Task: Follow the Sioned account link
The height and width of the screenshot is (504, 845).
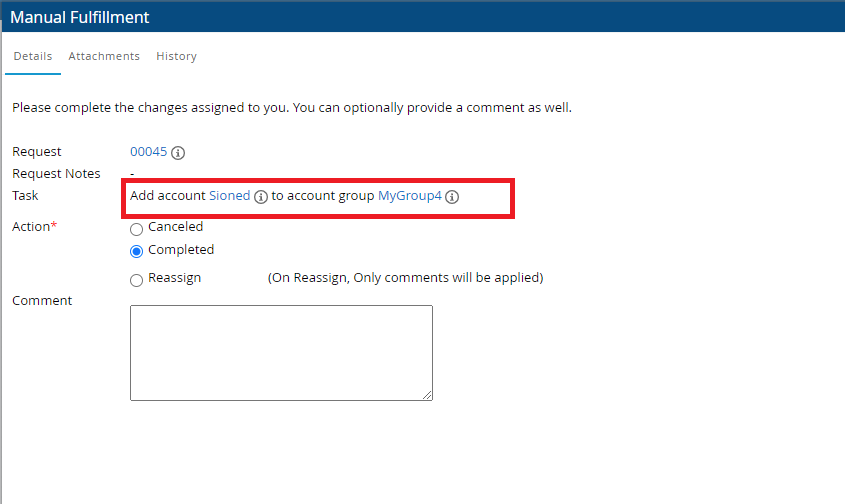Action: click(229, 196)
